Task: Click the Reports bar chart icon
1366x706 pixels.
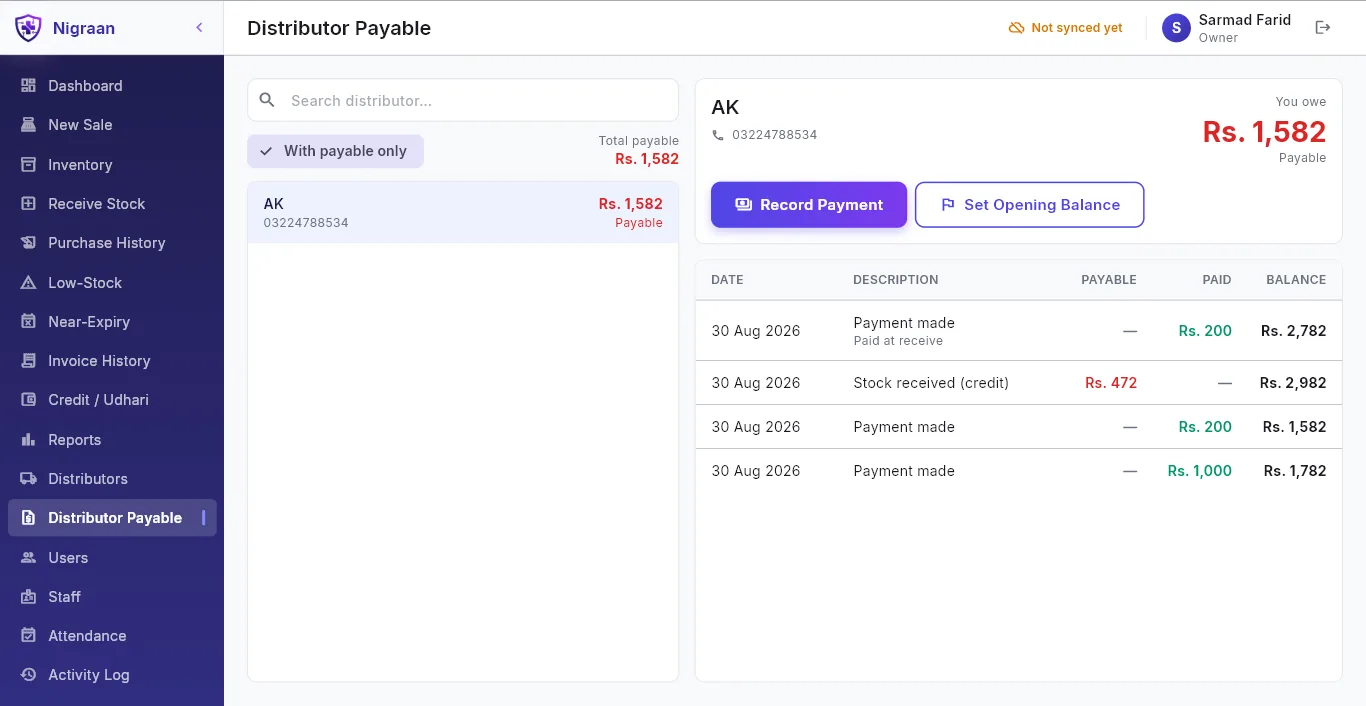Action: tap(28, 440)
